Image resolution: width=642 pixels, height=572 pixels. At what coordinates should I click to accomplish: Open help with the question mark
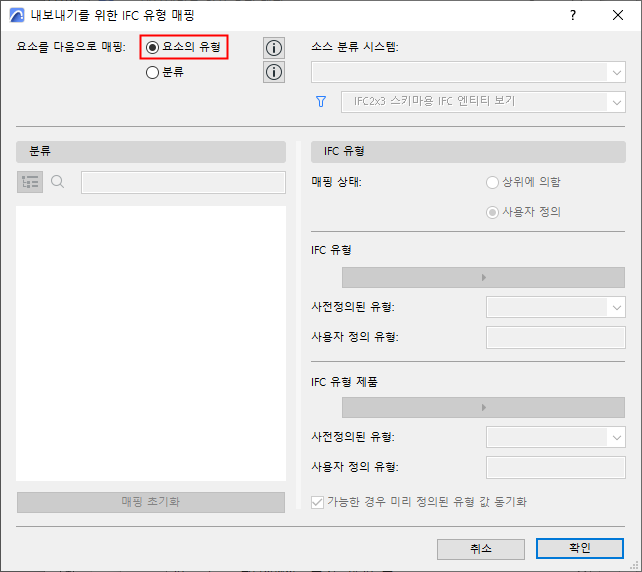pos(573,16)
